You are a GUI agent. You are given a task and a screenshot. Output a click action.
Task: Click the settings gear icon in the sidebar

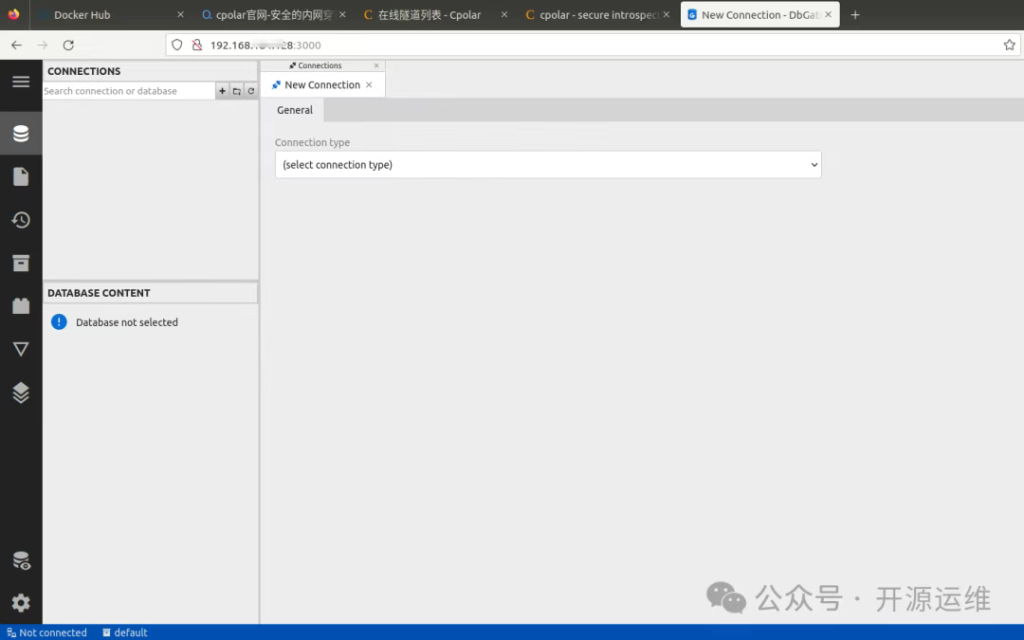[x=21, y=603]
